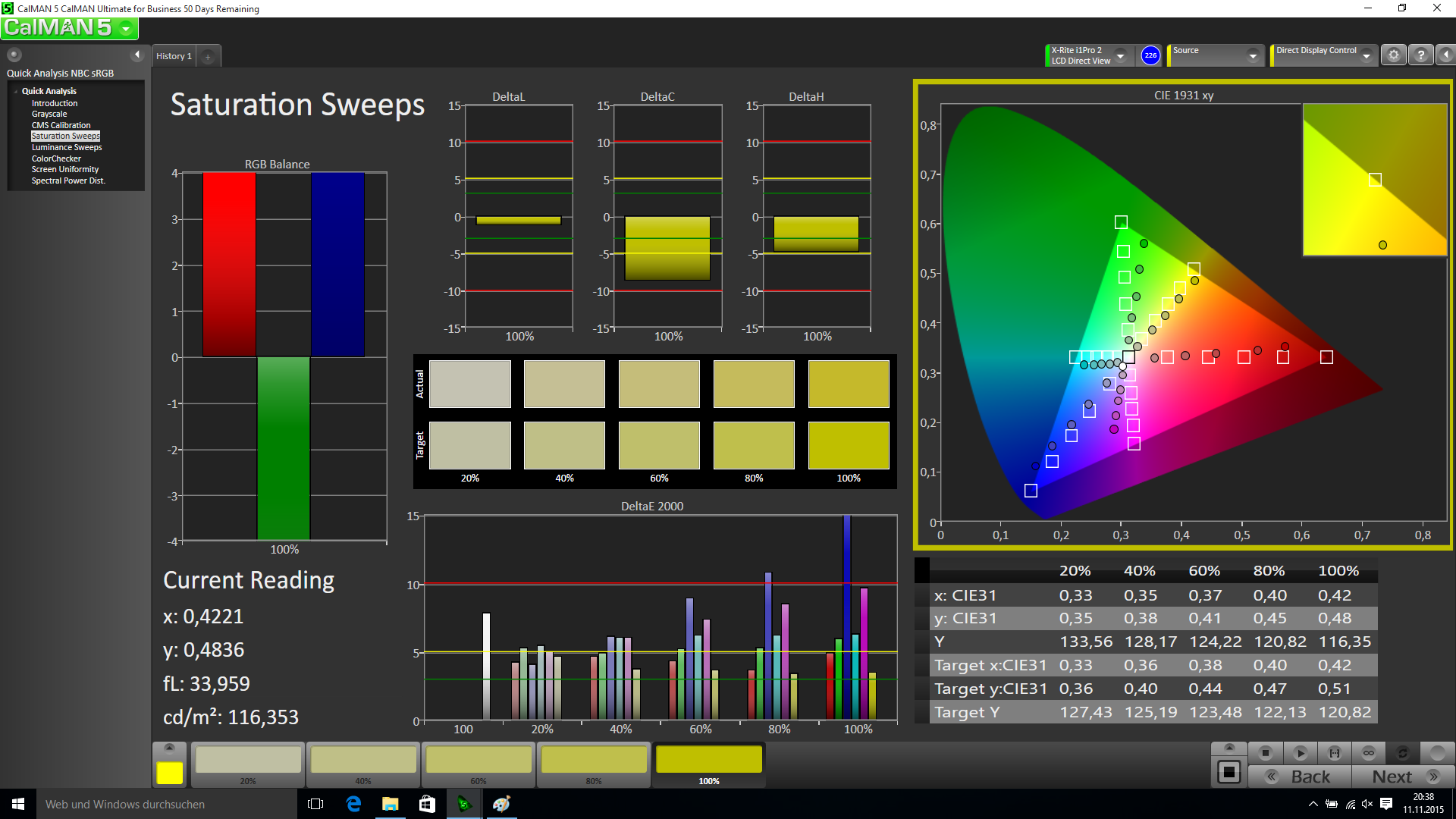1456x819 pixels.
Task: Expand the pattern window up arrow bottom right
Action: 1229,748
